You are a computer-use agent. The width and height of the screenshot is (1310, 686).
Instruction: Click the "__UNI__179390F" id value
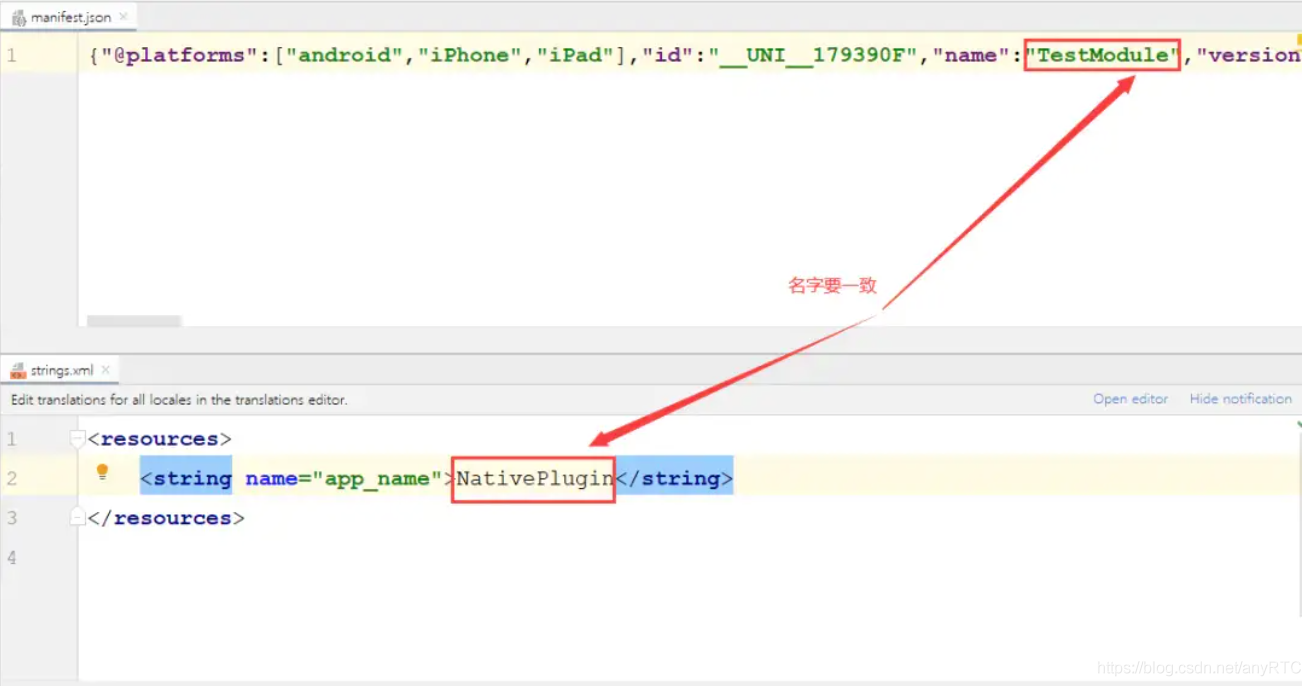tap(813, 55)
